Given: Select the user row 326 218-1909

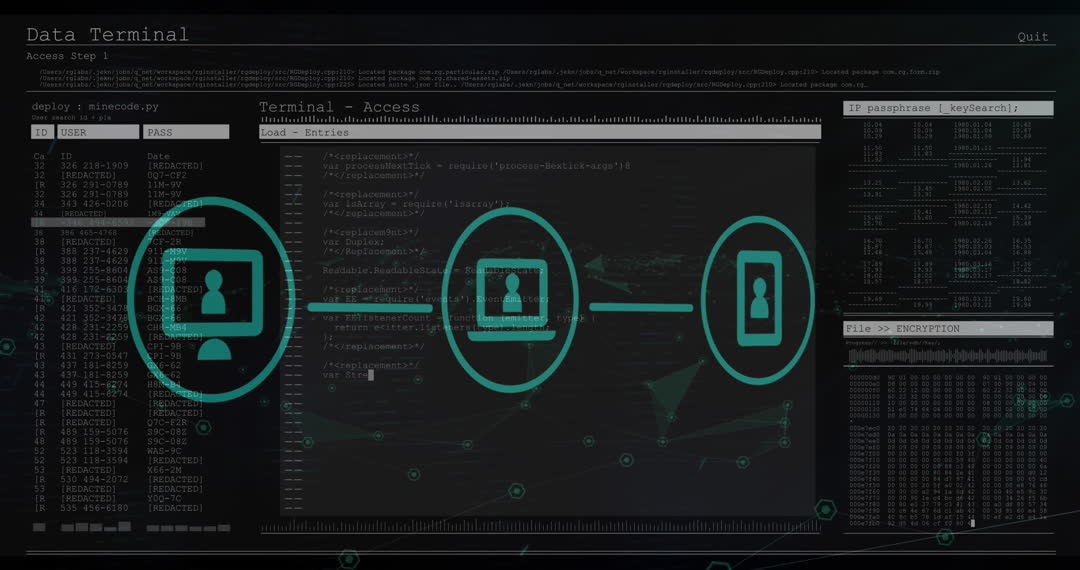Looking at the screenshot, I should [95, 166].
